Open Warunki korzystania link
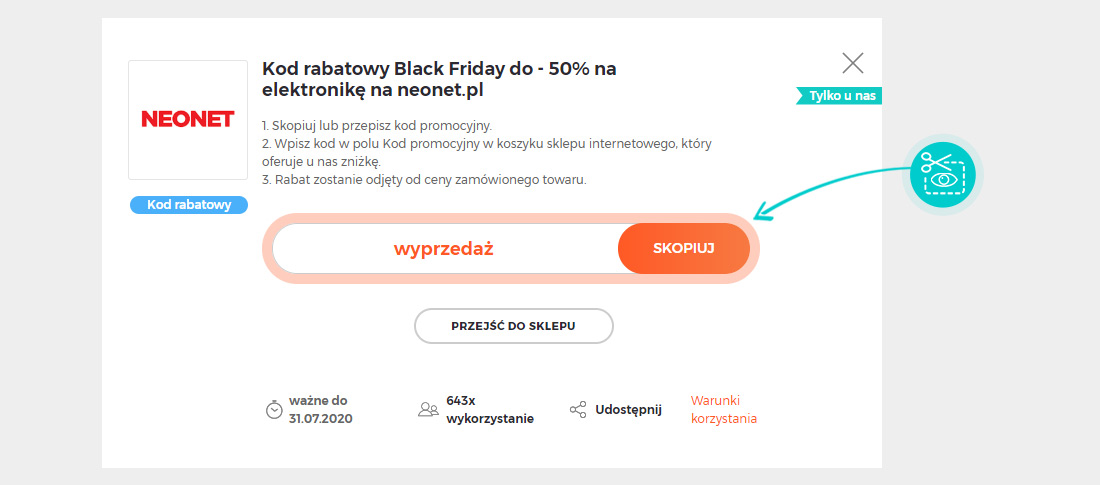This screenshot has width=1100, height=485. (724, 410)
